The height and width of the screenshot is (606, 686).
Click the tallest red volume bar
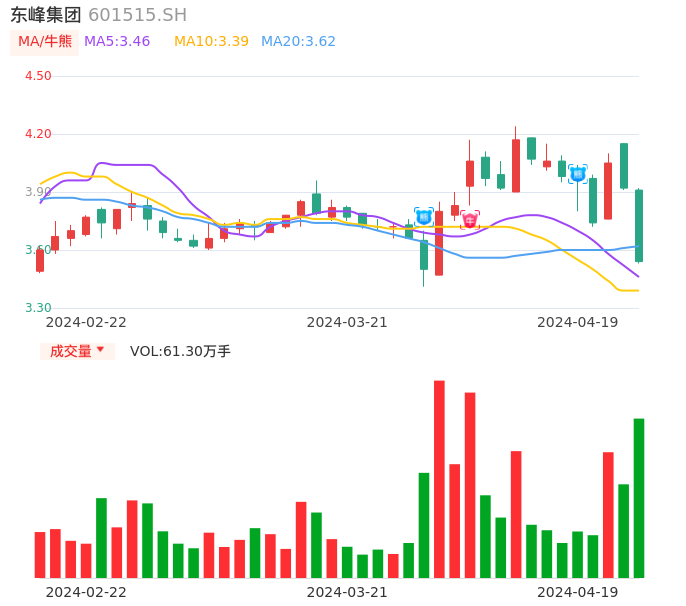pyautogui.click(x=439, y=478)
